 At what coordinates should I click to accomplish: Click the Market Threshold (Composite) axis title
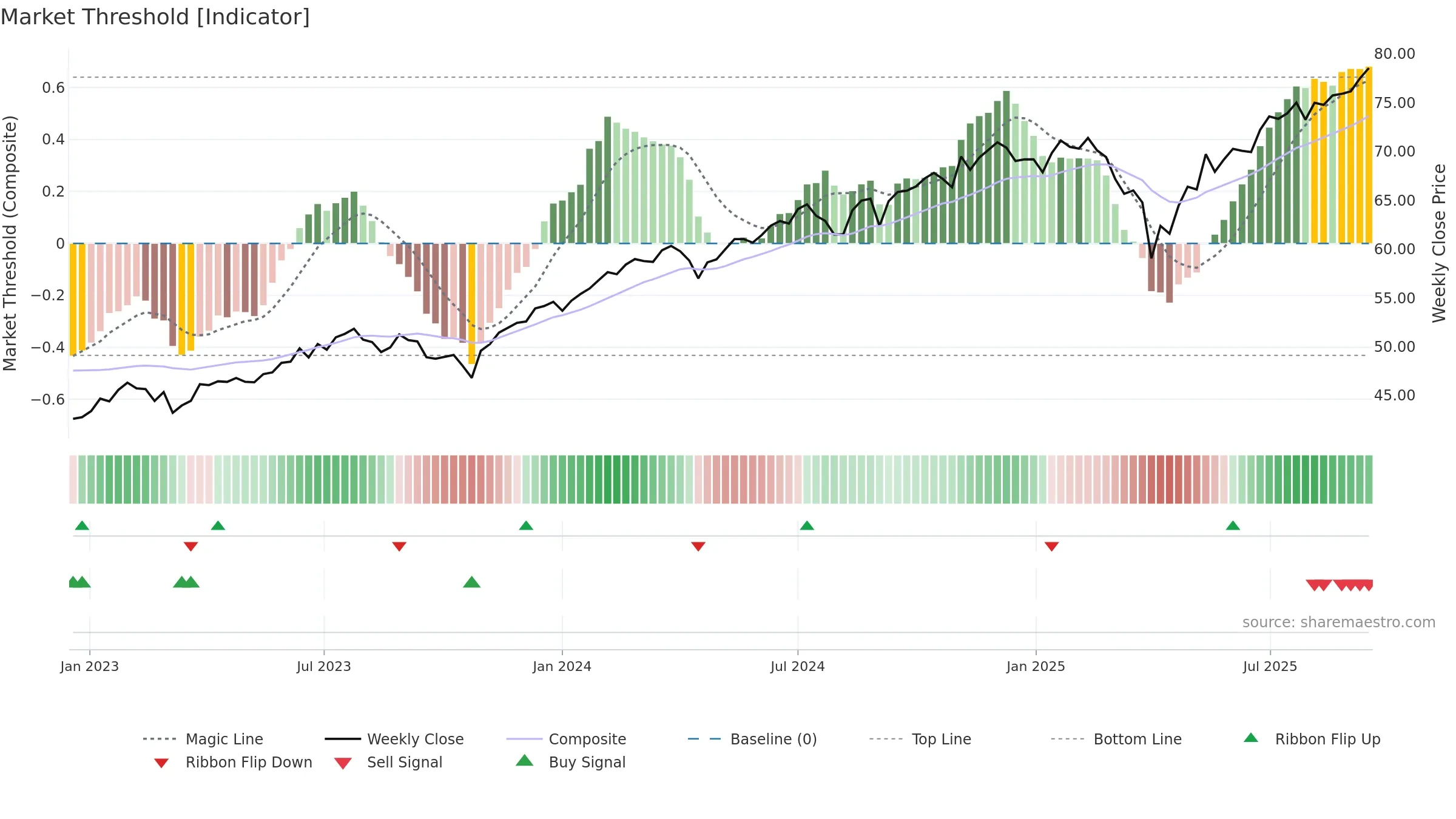[10, 243]
